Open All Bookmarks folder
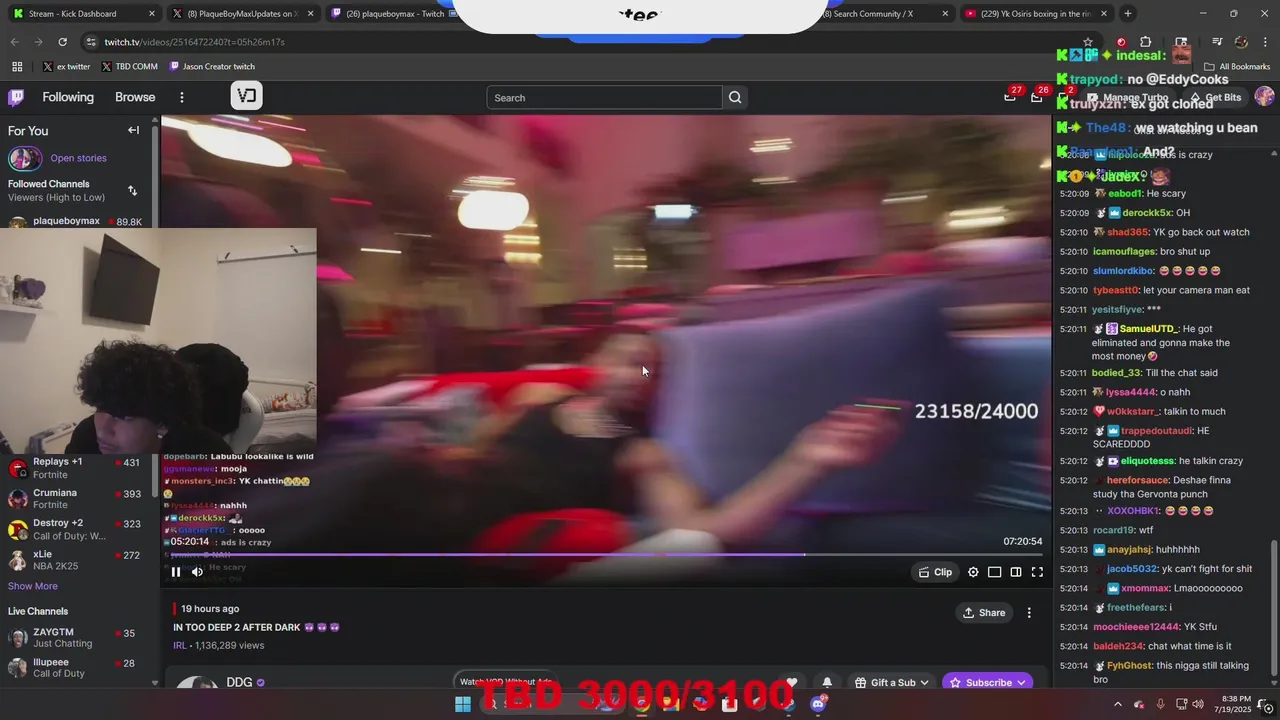Viewport: 1280px width, 720px height. 1238,67
